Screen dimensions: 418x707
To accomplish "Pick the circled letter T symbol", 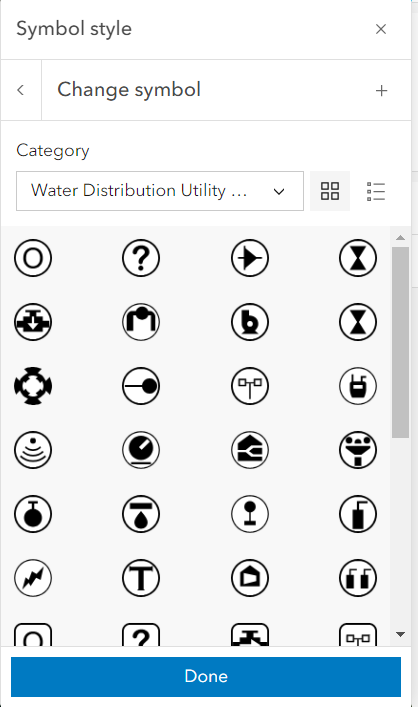I will 141,578.
